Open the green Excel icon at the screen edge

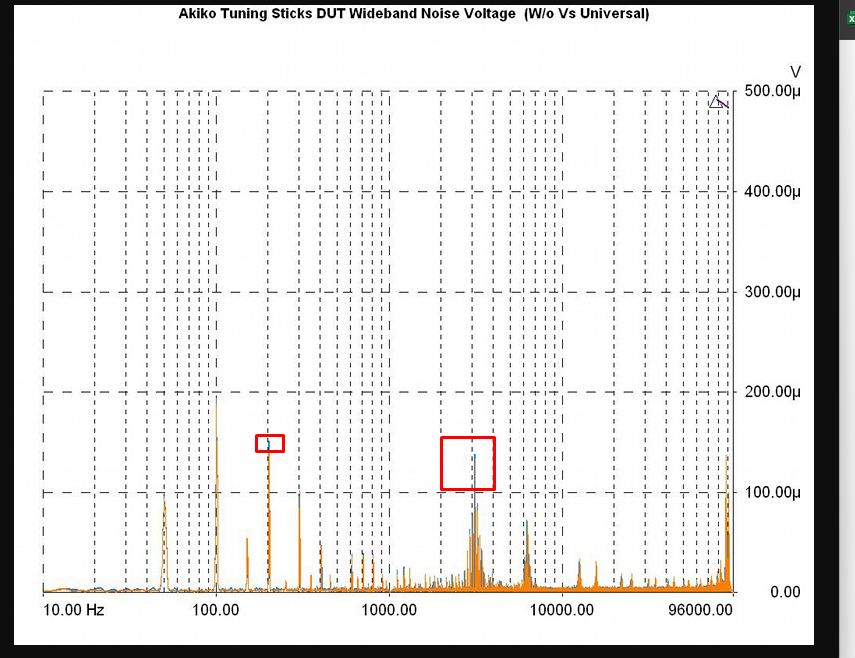851,19
